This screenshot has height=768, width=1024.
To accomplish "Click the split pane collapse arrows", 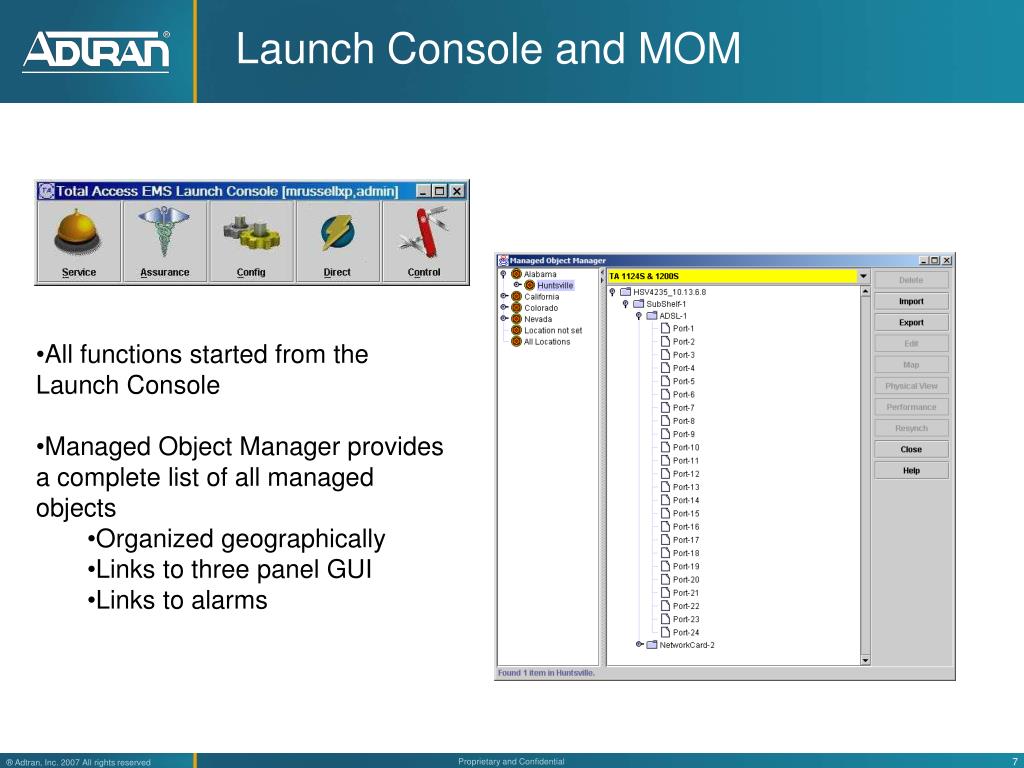I will [x=602, y=276].
